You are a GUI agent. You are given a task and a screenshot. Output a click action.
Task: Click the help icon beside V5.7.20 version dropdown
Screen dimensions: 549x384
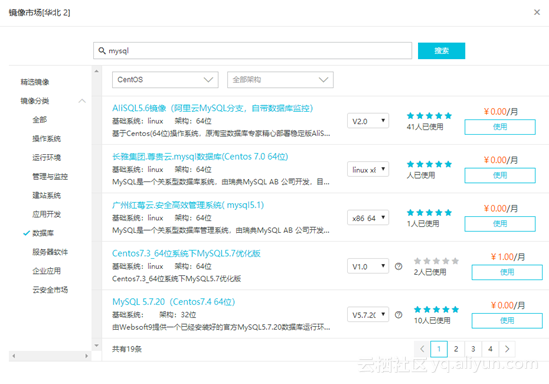[x=398, y=315]
